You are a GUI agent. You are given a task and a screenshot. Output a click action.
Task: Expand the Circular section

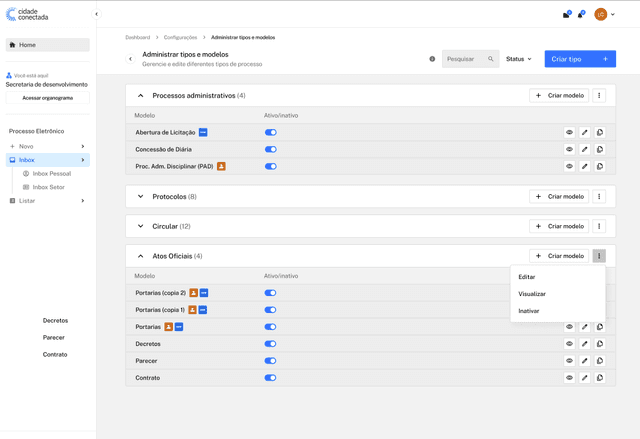(x=140, y=226)
